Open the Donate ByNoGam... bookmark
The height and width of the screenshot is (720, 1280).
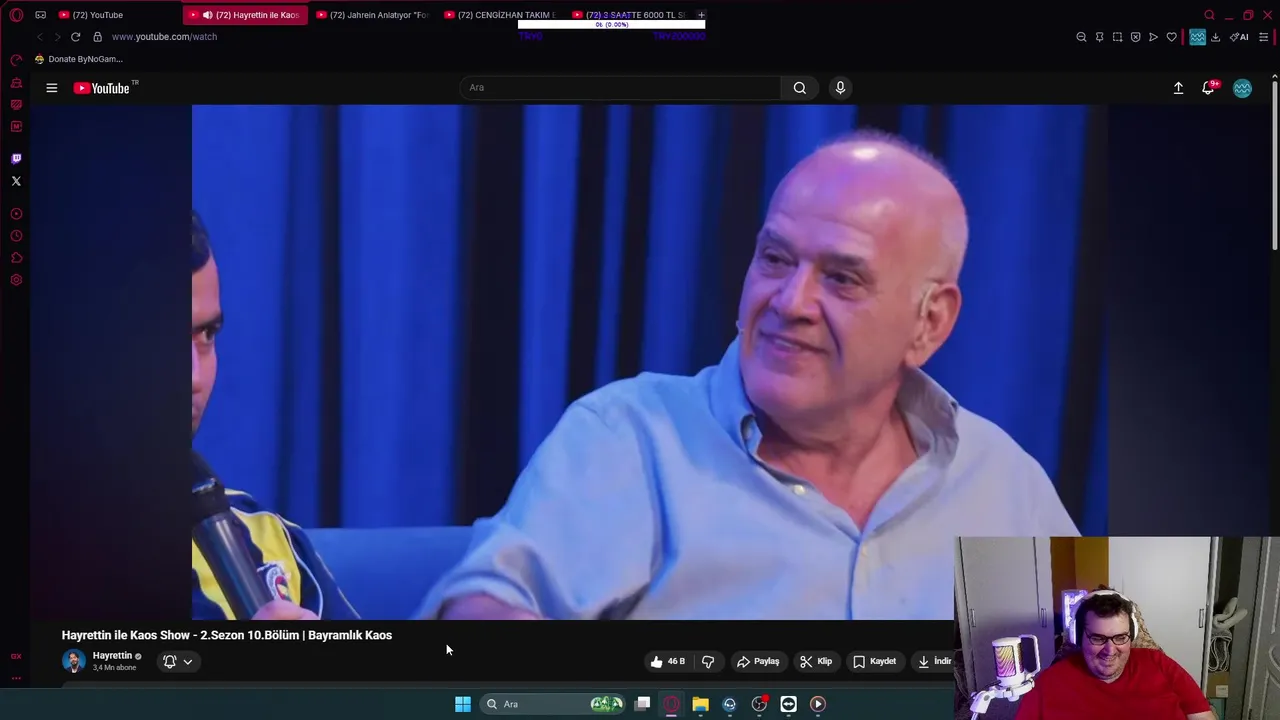pos(78,59)
